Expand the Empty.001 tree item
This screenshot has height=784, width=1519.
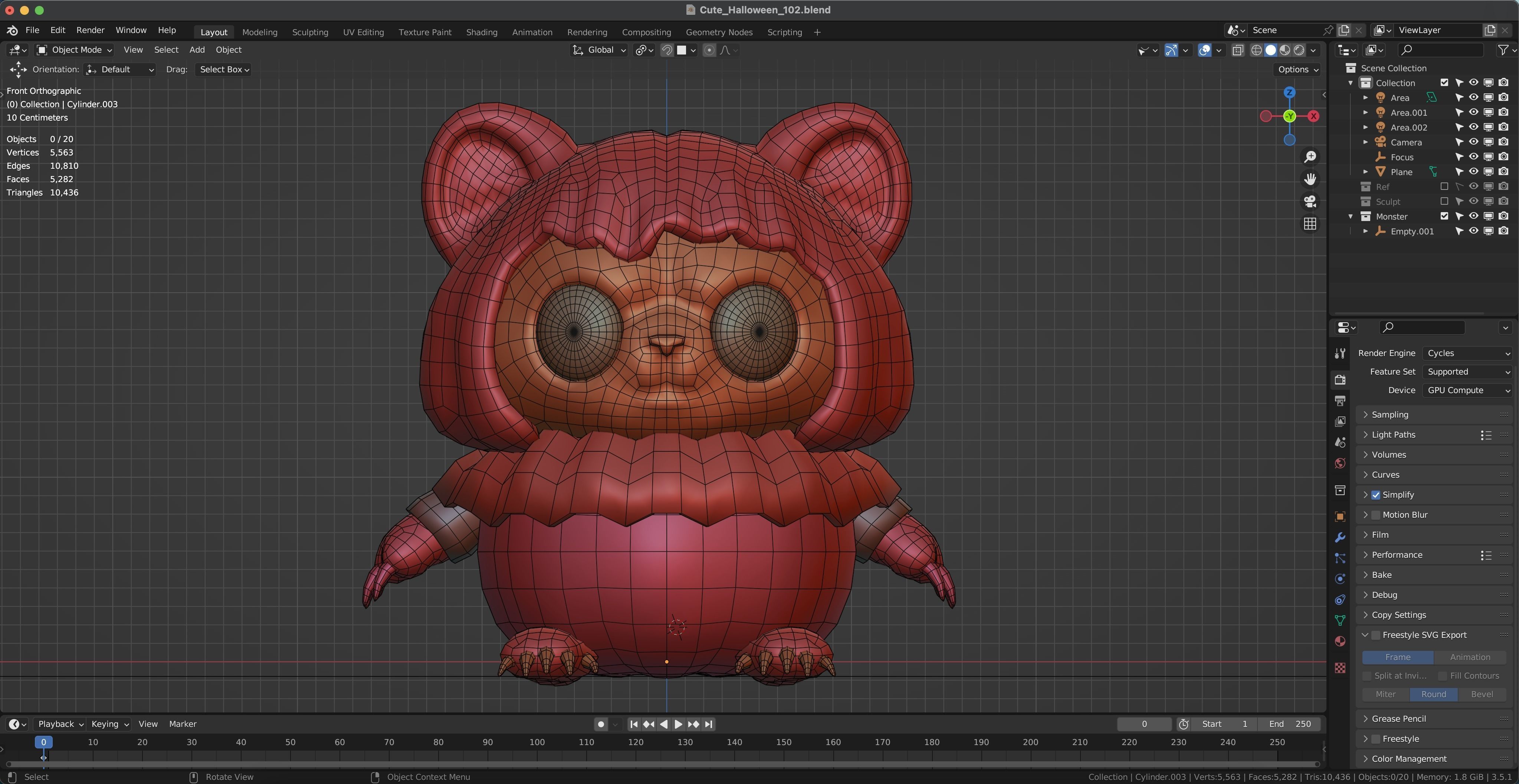(1366, 232)
